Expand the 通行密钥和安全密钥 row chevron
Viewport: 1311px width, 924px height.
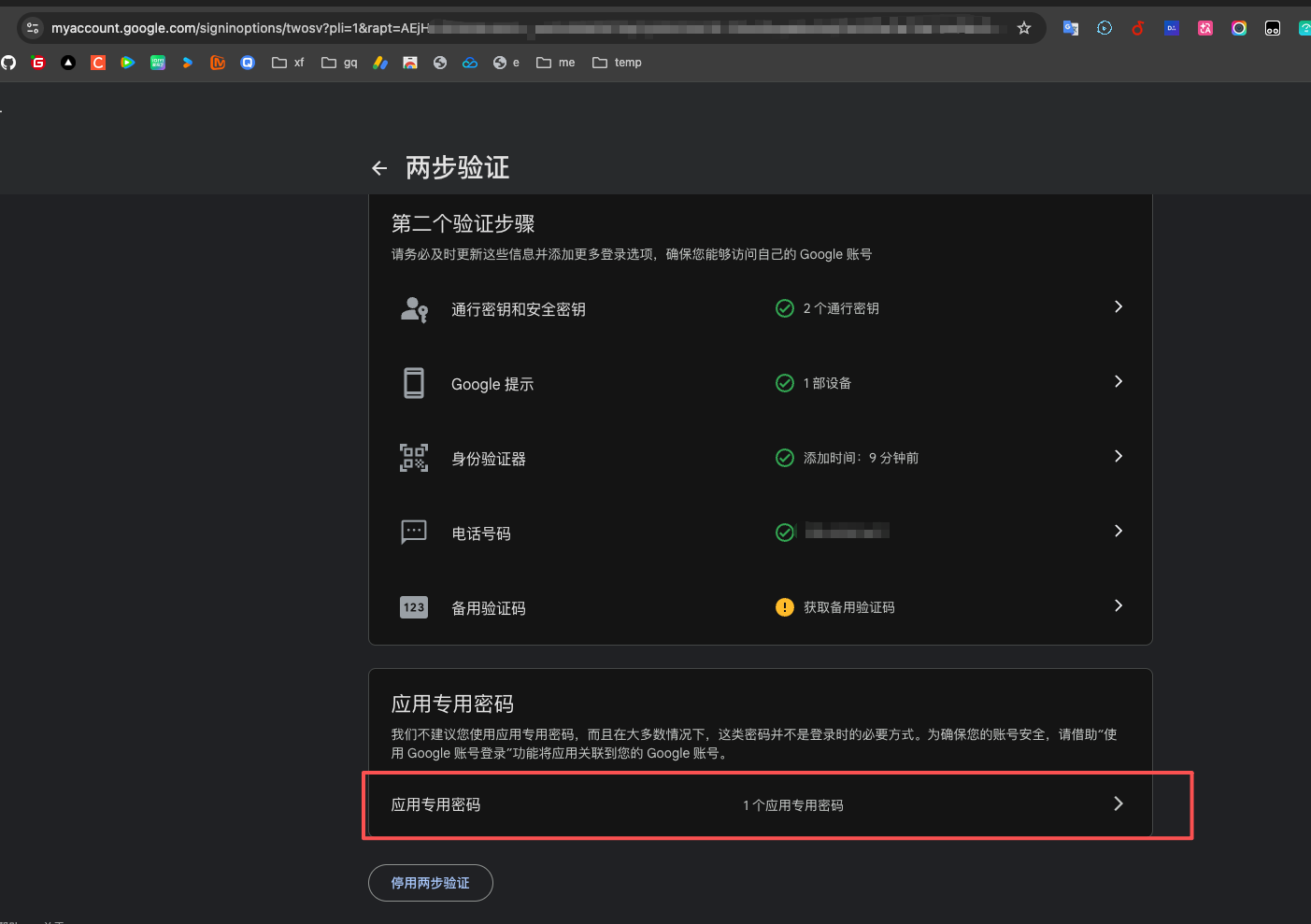[x=1119, y=306]
